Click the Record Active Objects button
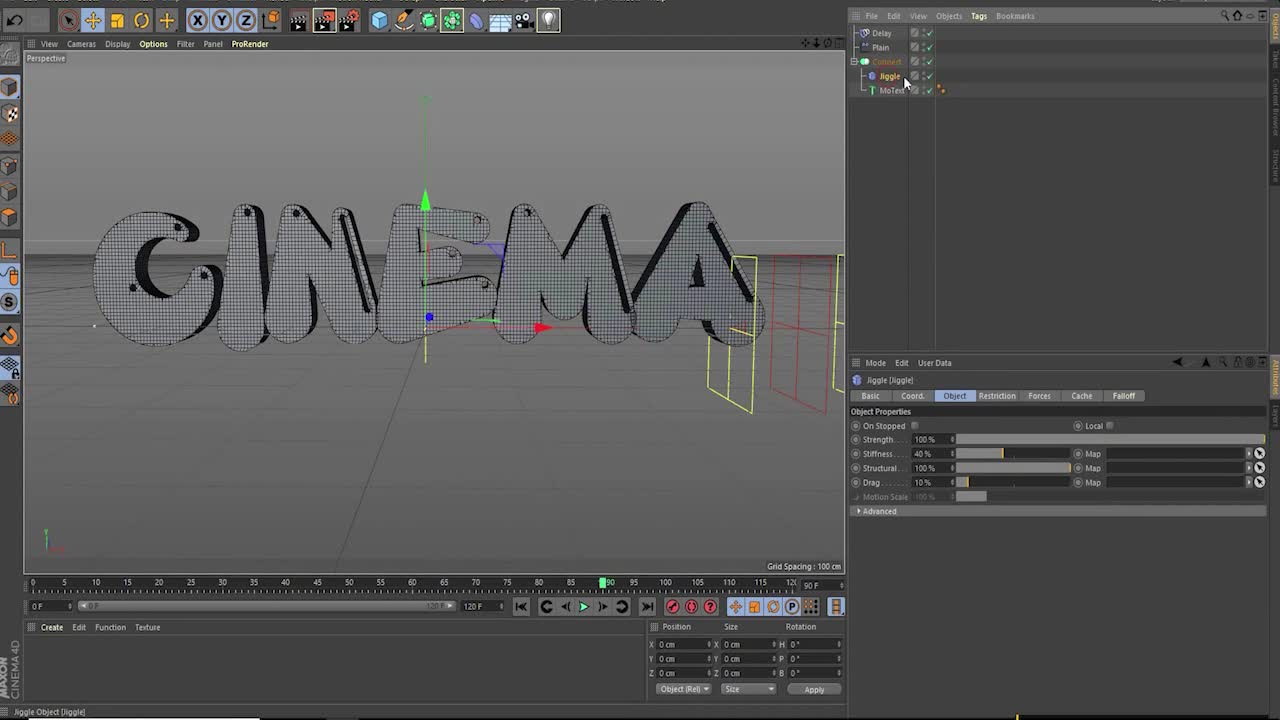 (x=672, y=607)
